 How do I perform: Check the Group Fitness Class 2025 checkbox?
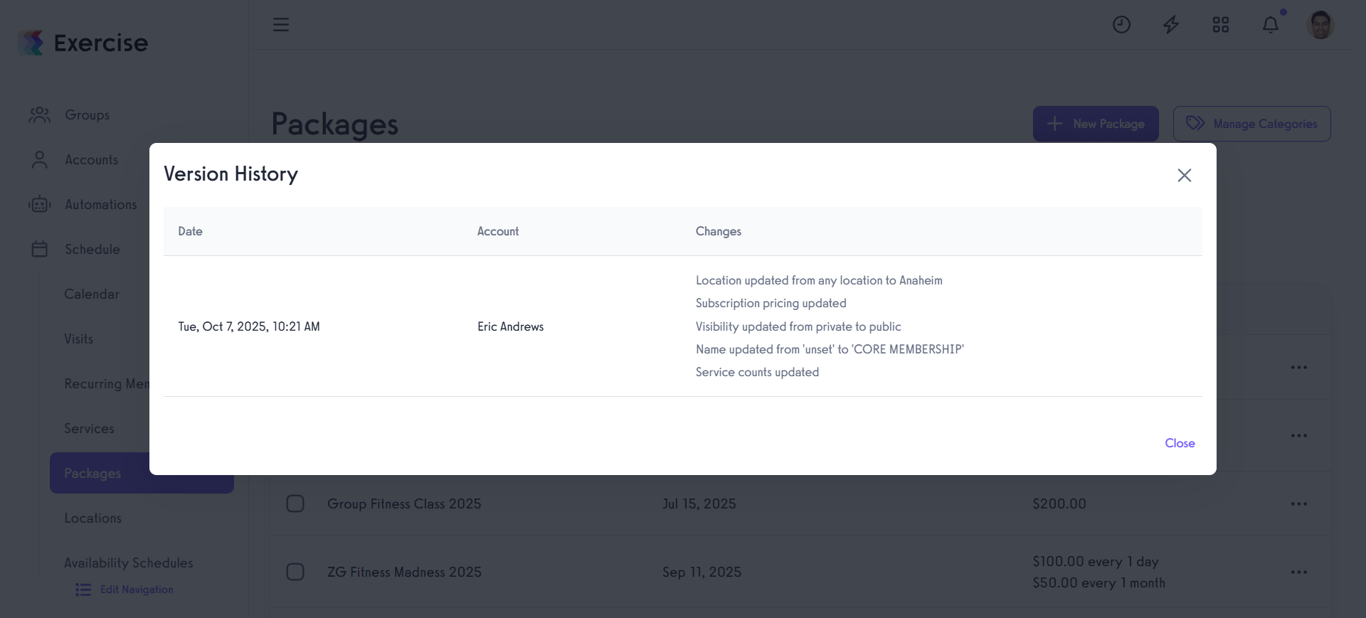(x=295, y=503)
